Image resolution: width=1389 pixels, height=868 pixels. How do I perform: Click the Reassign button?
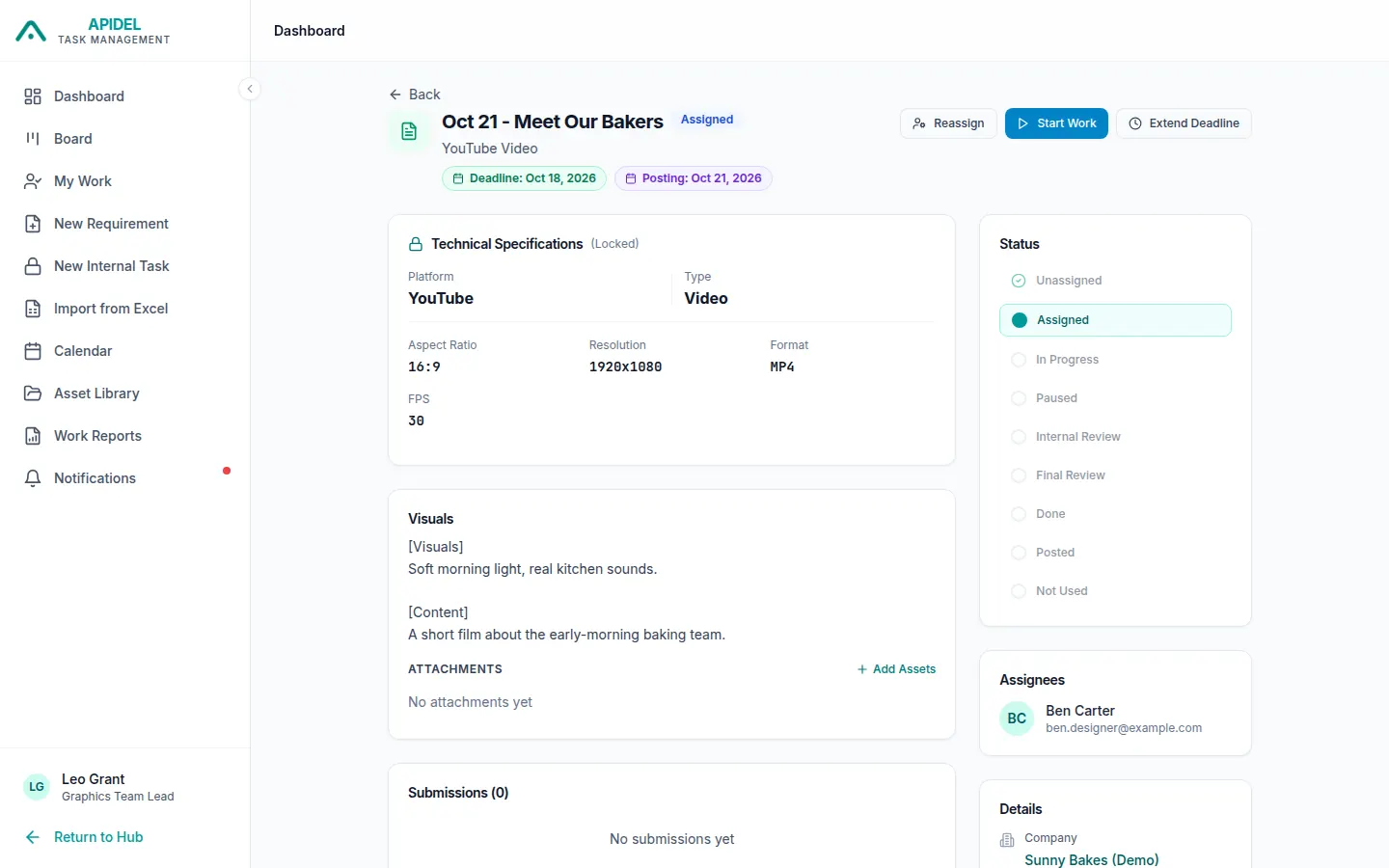coord(948,123)
